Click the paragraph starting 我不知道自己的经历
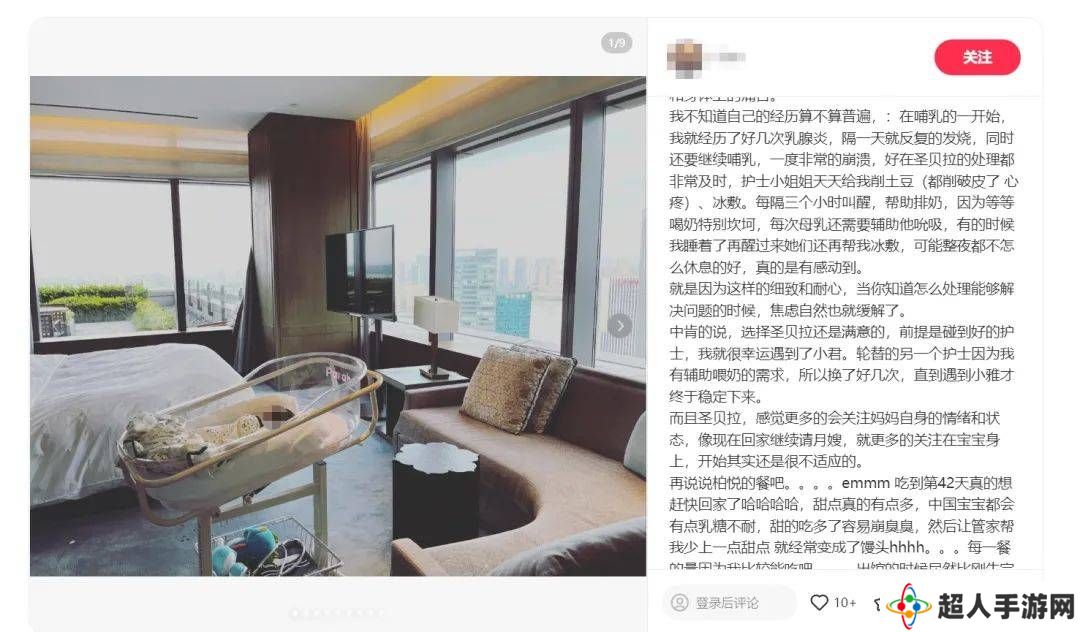This screenshot has height=632, width=1080. point(841,191)
